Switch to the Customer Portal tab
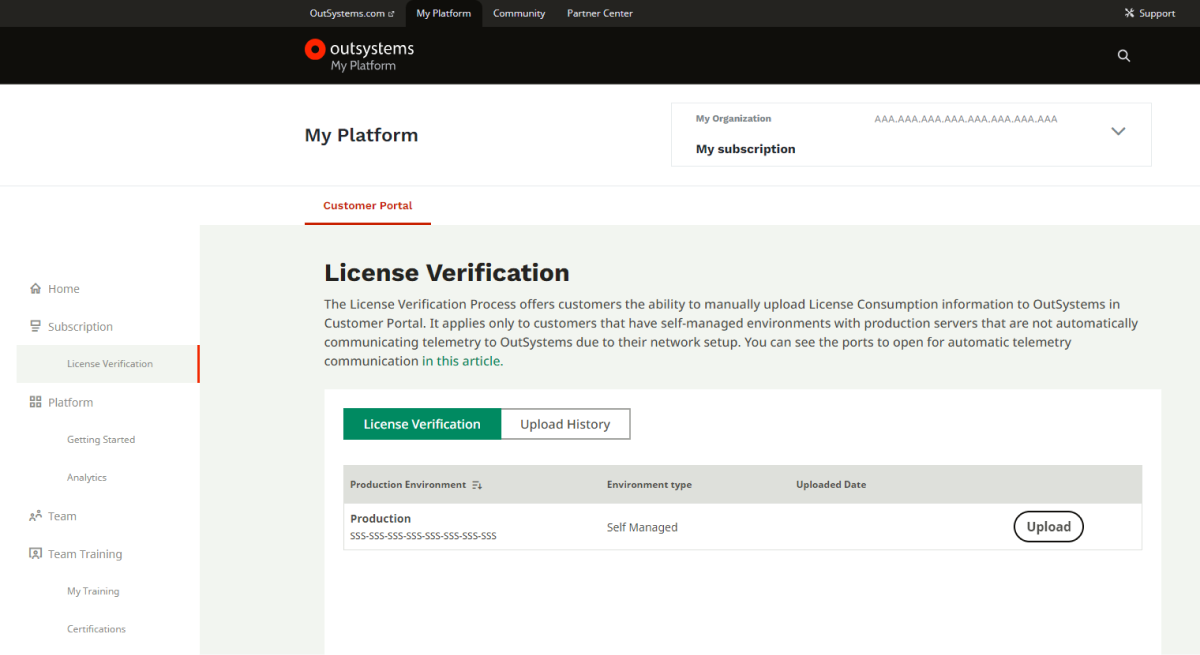The width and height of the screenshot is (1200, 655). click(x=367, y=205)
